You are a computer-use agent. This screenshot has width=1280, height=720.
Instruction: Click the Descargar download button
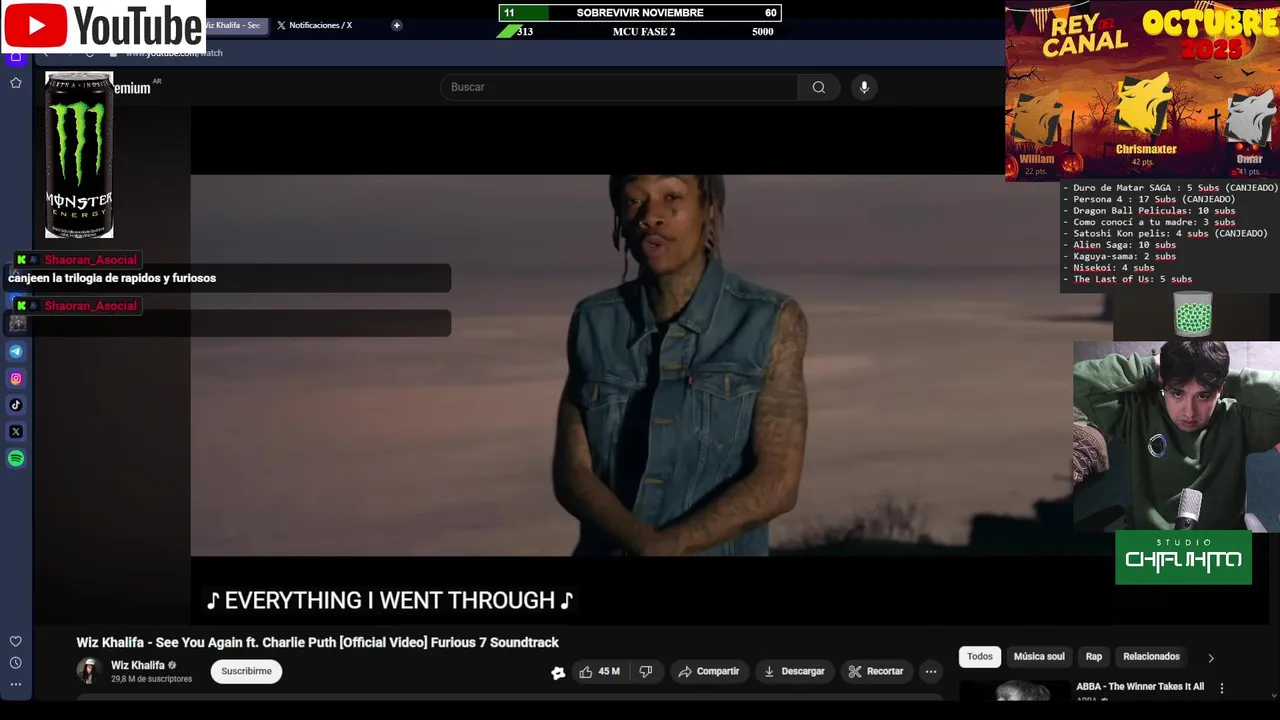[x=794, y=672]
